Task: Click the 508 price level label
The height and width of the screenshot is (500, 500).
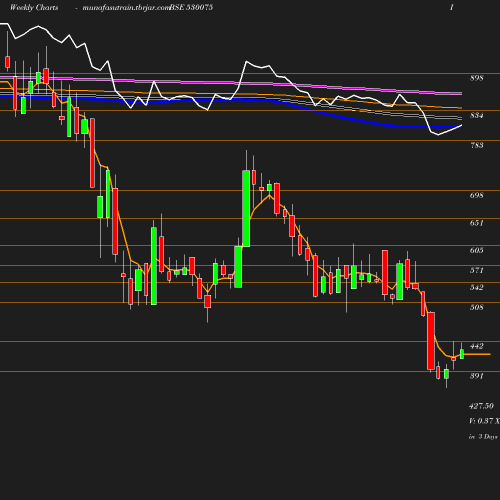Action: [477, 307]
